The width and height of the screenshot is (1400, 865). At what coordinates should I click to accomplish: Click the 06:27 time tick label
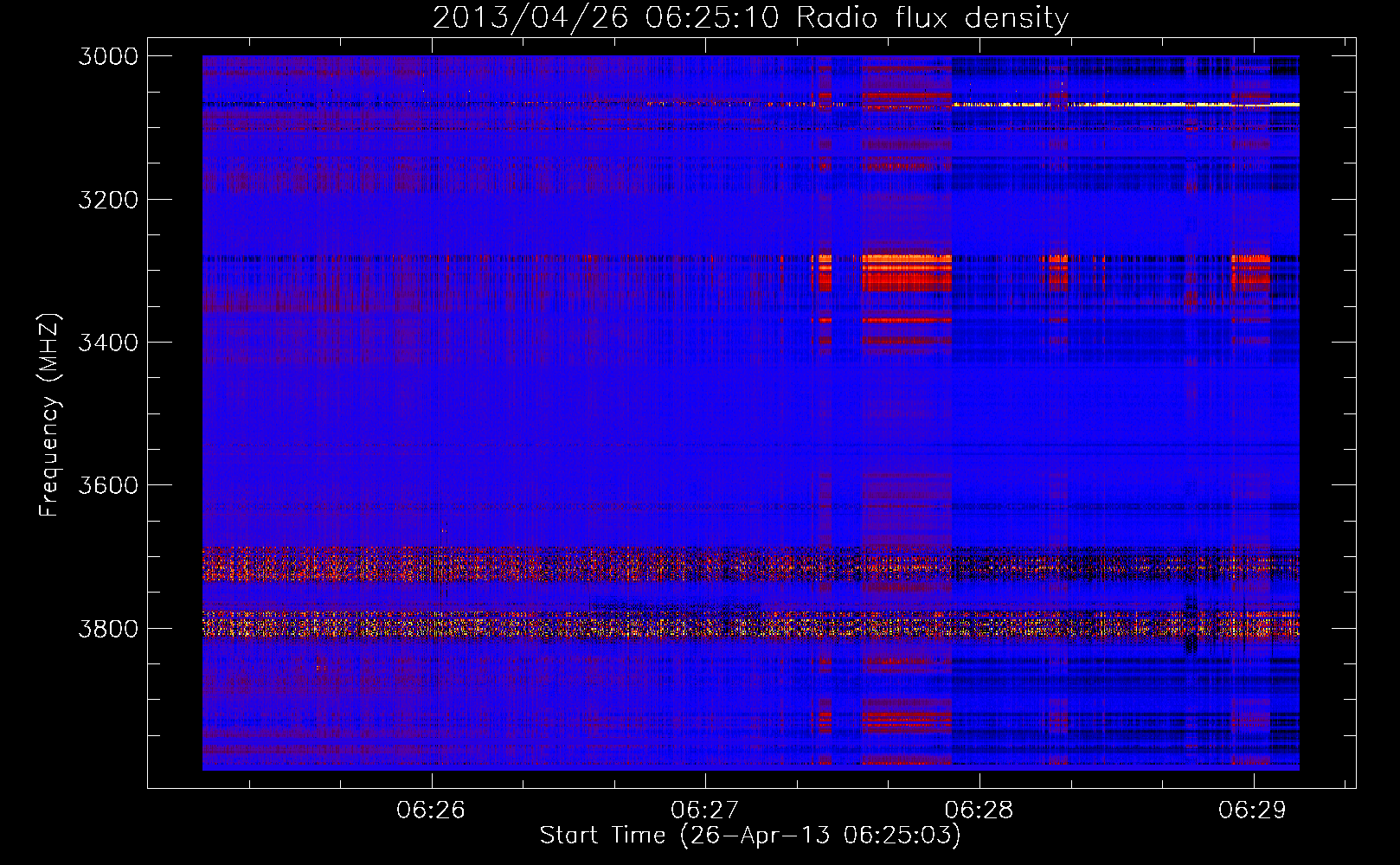click(705, 811)
